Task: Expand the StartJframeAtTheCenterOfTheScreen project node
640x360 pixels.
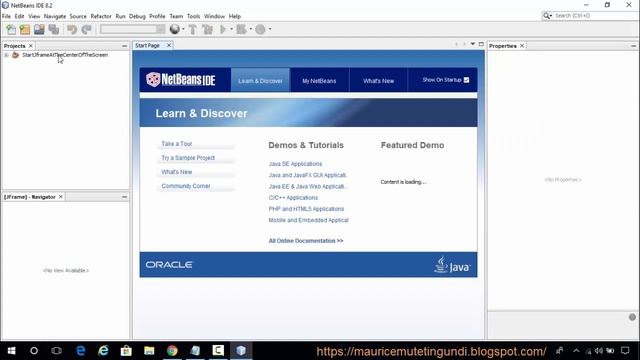Action: [x=6, y=55]
